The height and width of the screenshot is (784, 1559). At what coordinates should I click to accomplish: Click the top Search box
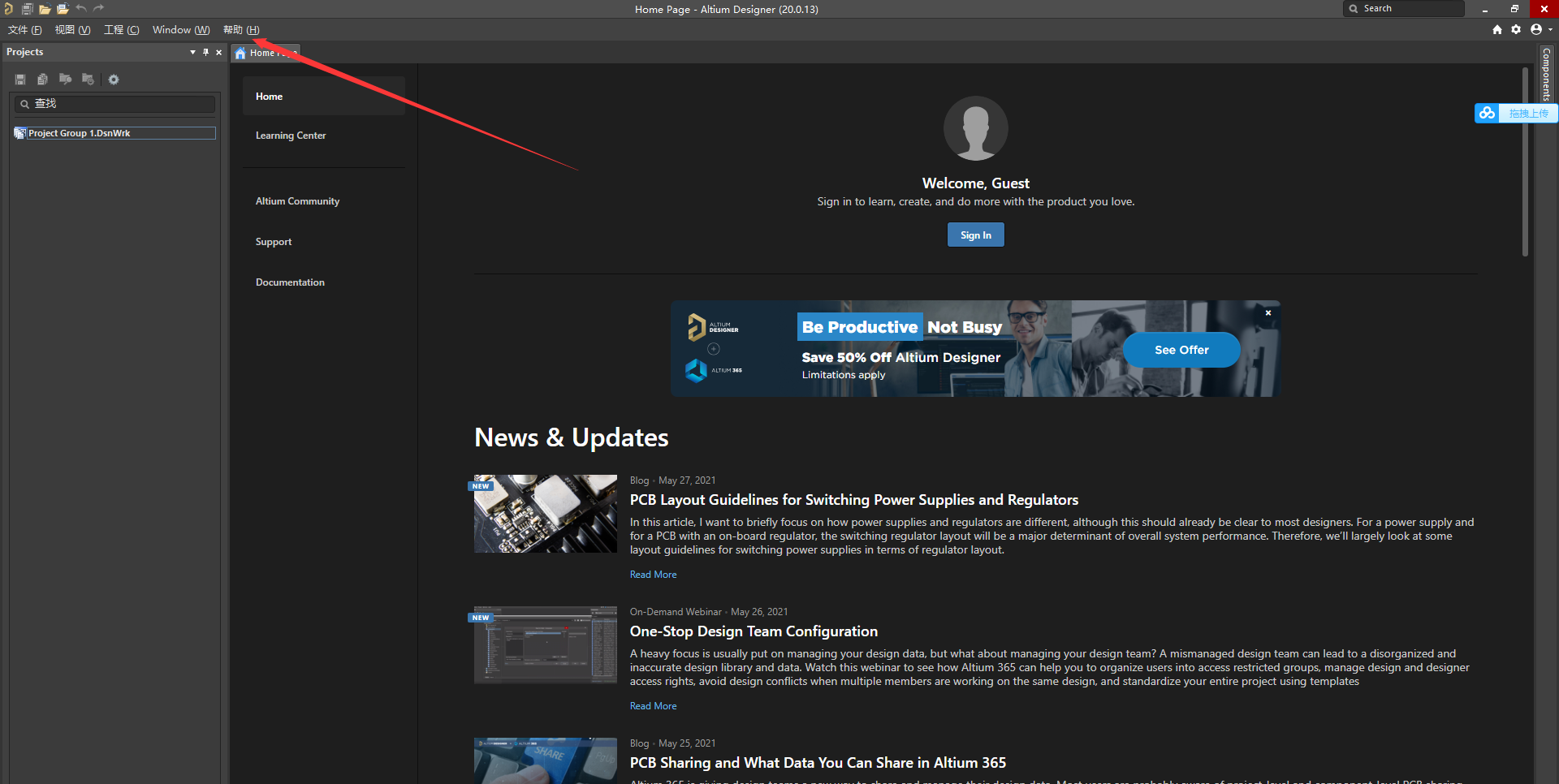coord(1404,9)
